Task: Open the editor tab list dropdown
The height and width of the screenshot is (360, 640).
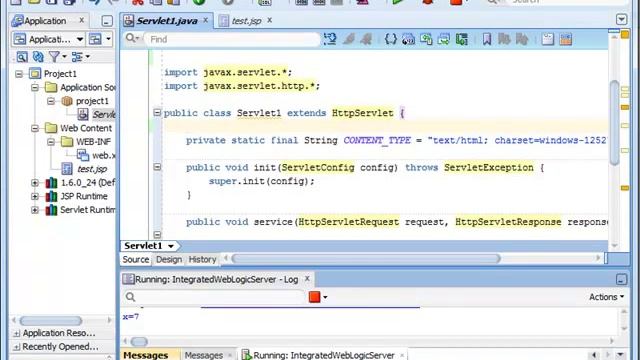Action: tap(621, 19)
